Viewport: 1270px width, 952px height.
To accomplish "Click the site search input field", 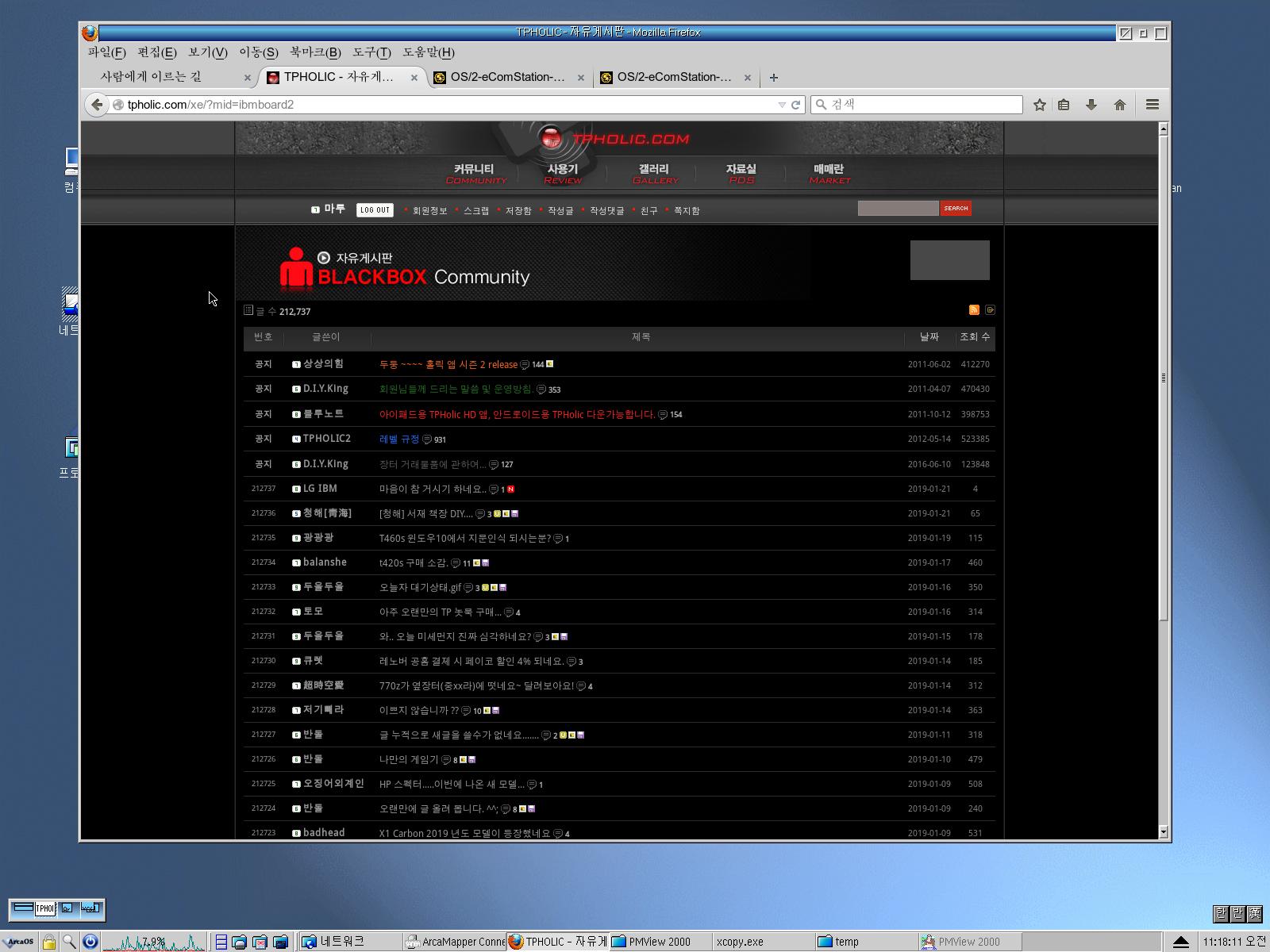I will click(898, 209).
